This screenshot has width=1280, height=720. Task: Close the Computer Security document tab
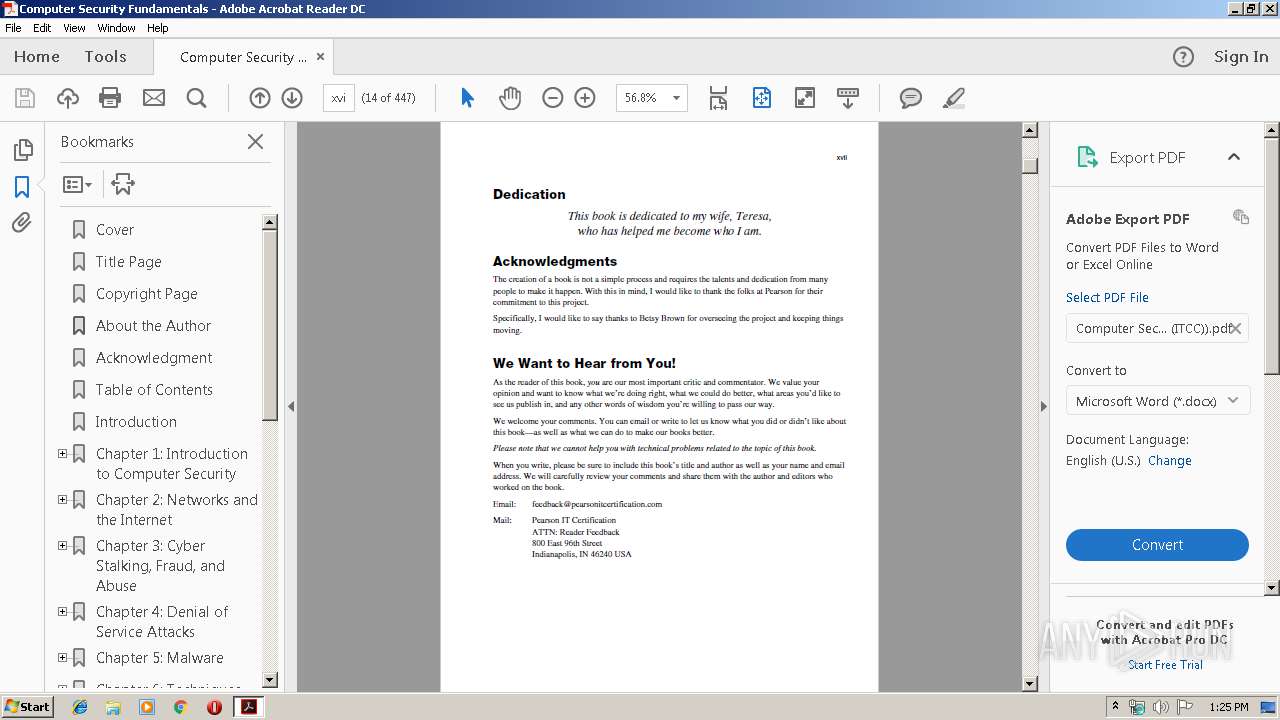coord(321,57)
